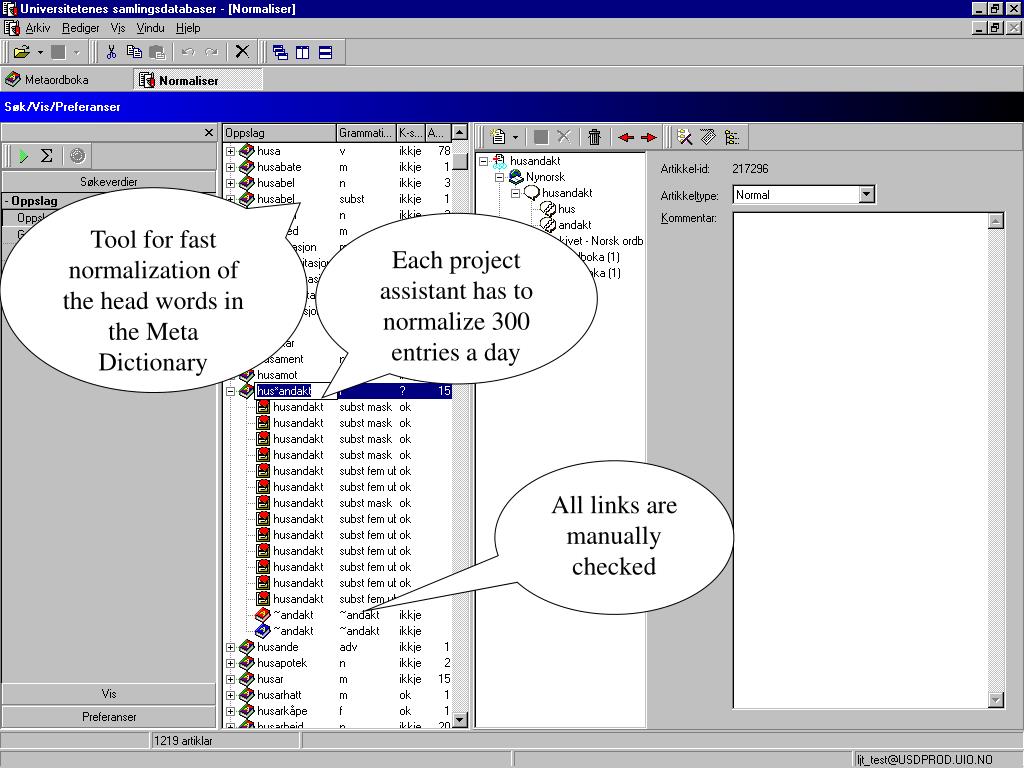Click the round stop search icon
1024x768 pixels.
tap(77, 155)
